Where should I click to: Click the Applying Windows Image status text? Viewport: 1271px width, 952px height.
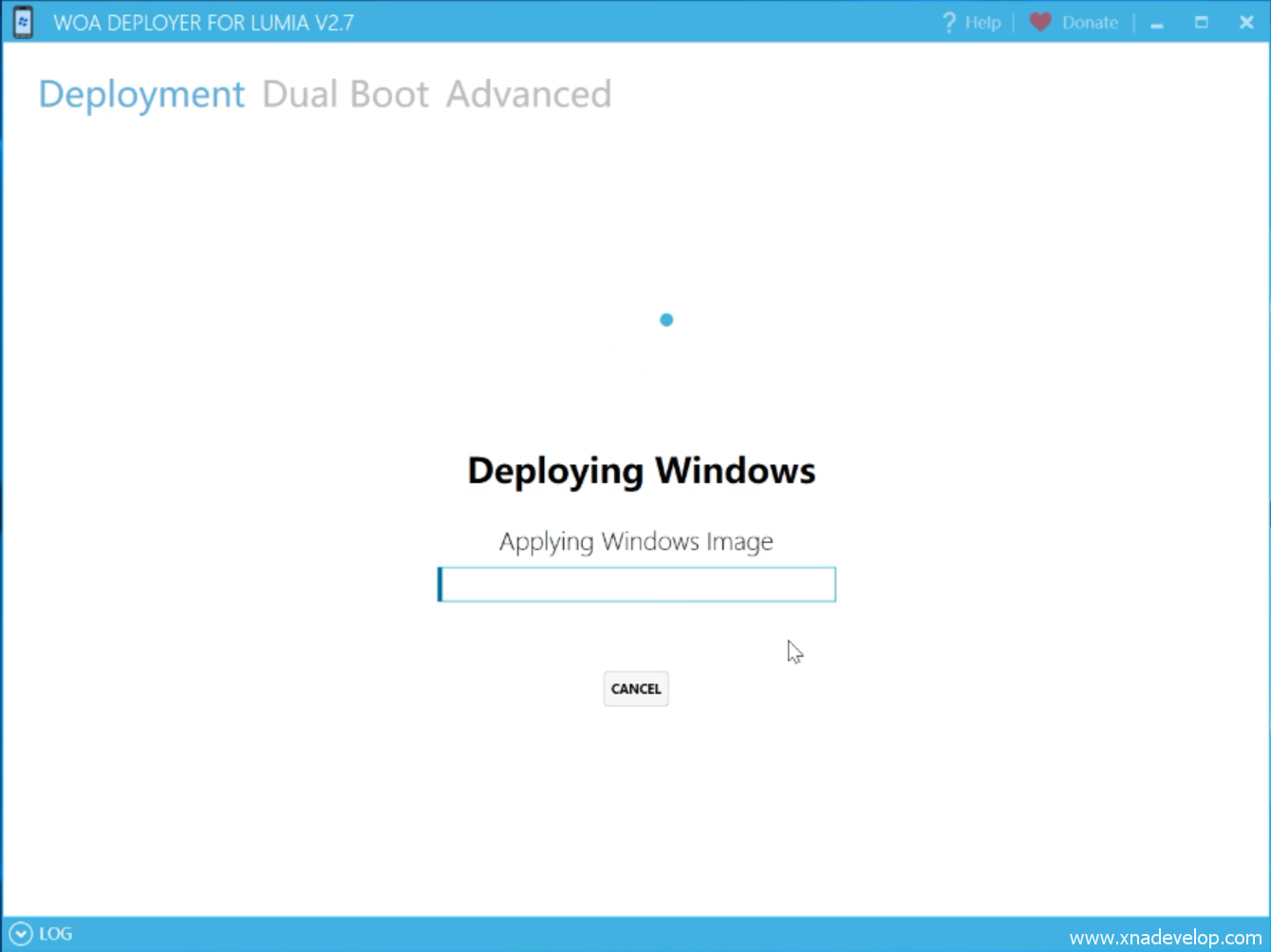point(636,541)
